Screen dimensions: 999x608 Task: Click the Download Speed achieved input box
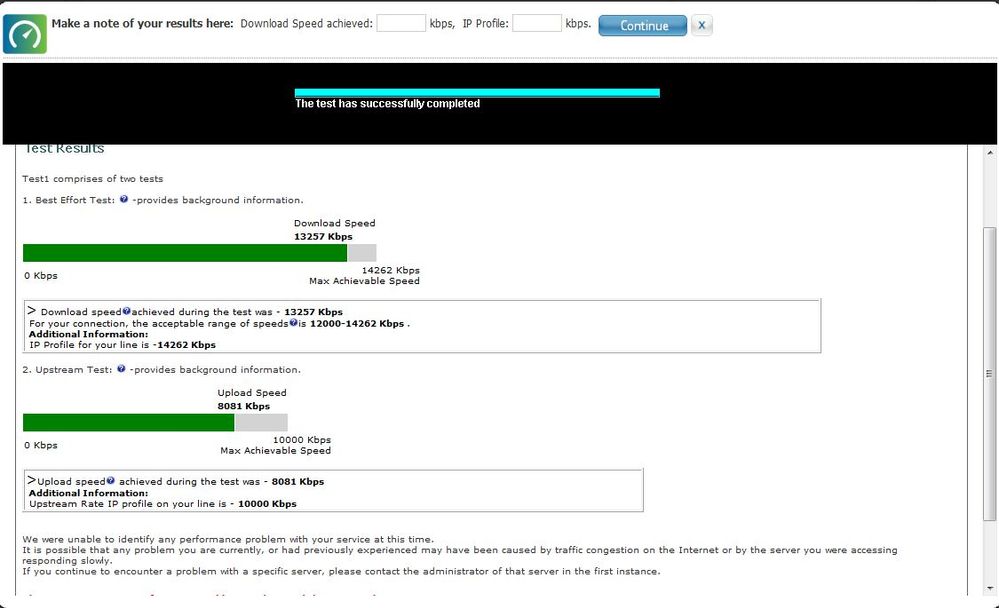point(401,22)
